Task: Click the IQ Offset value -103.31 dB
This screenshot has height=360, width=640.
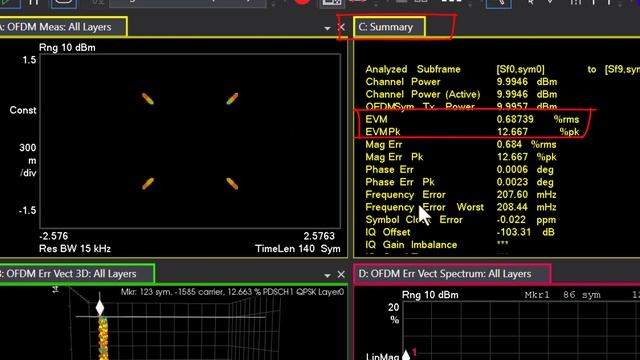Action: [525, 232]
